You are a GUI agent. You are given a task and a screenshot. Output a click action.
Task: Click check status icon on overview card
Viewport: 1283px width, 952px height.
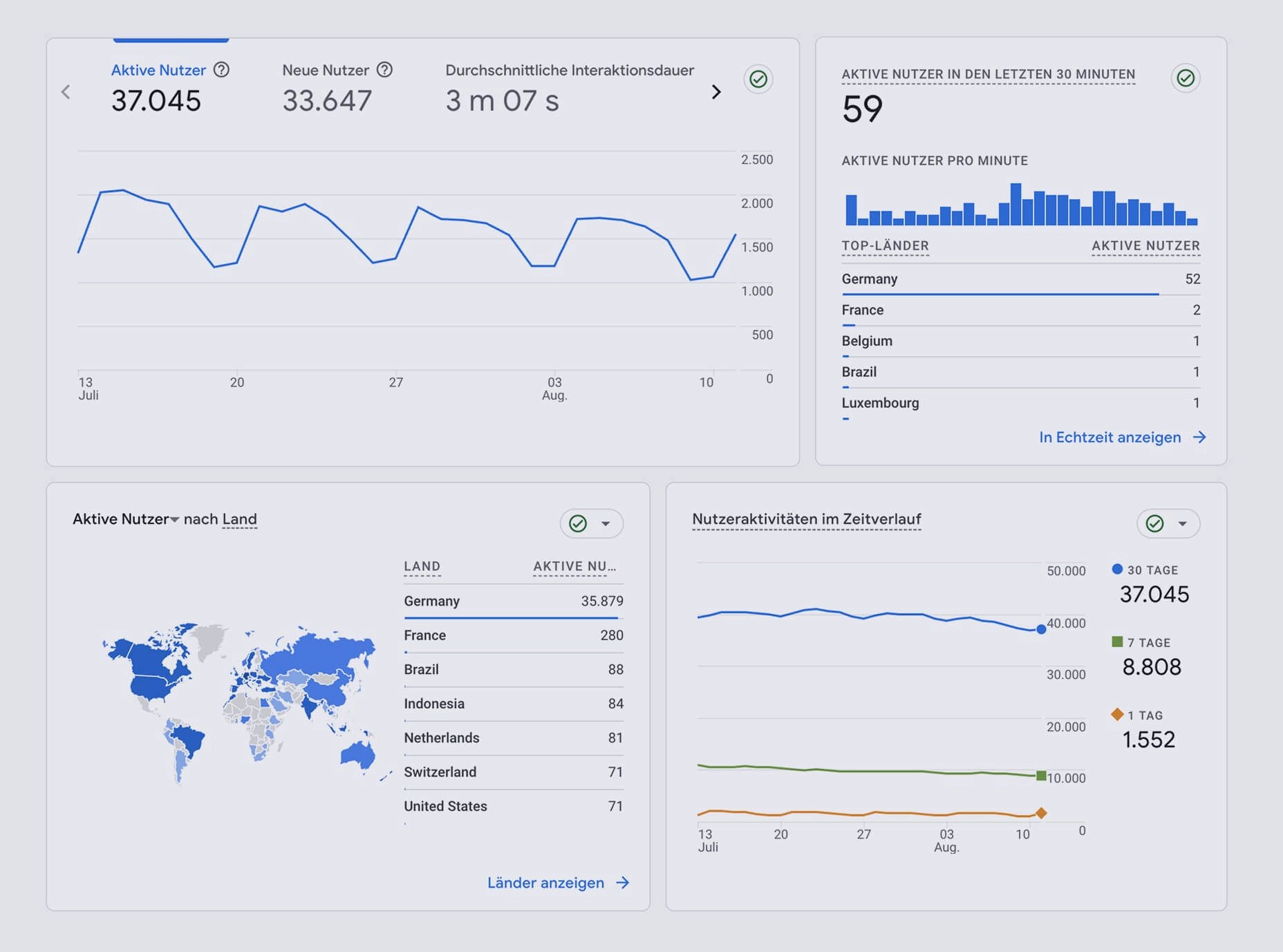[758, 79]
